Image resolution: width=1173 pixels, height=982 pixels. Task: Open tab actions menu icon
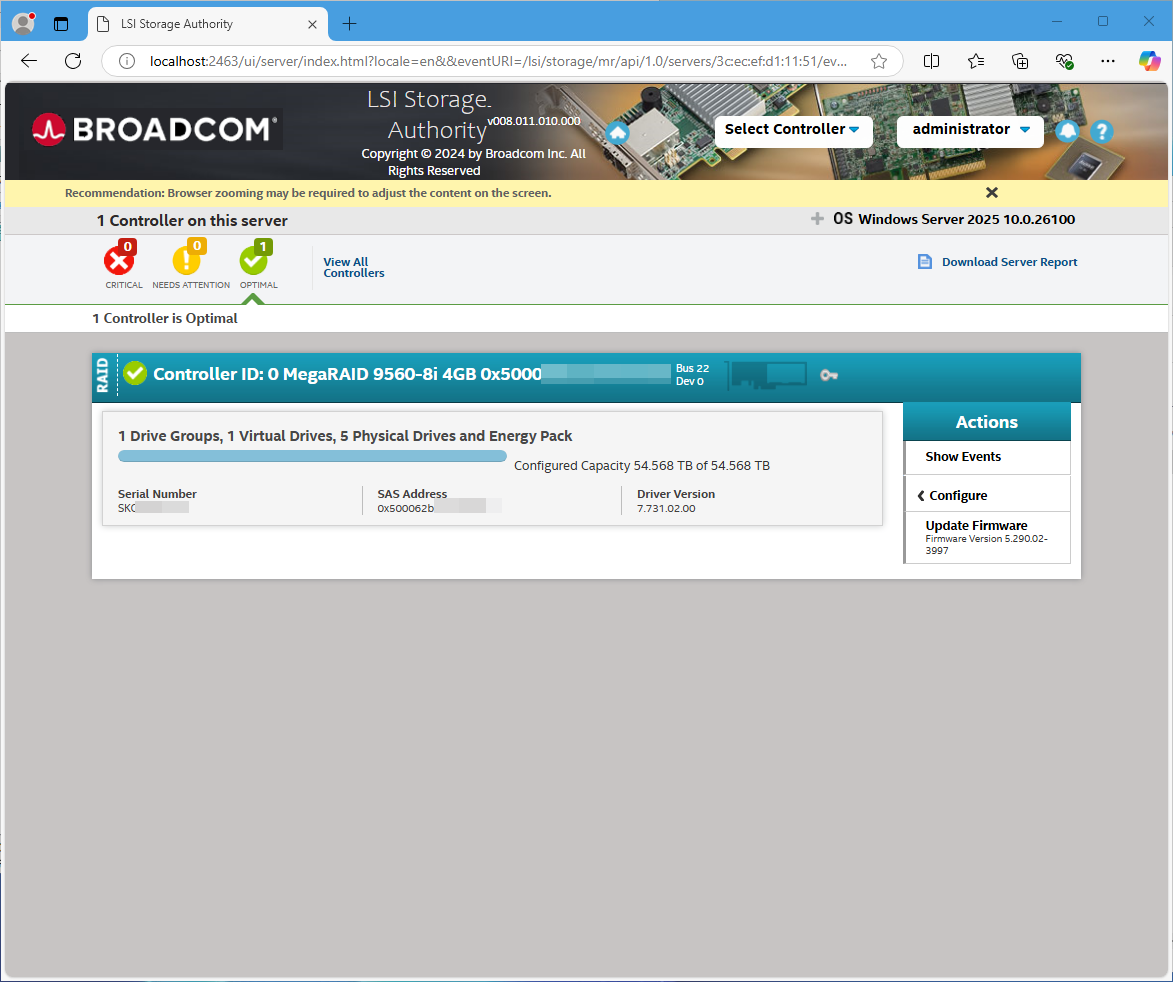click(61, 24)
